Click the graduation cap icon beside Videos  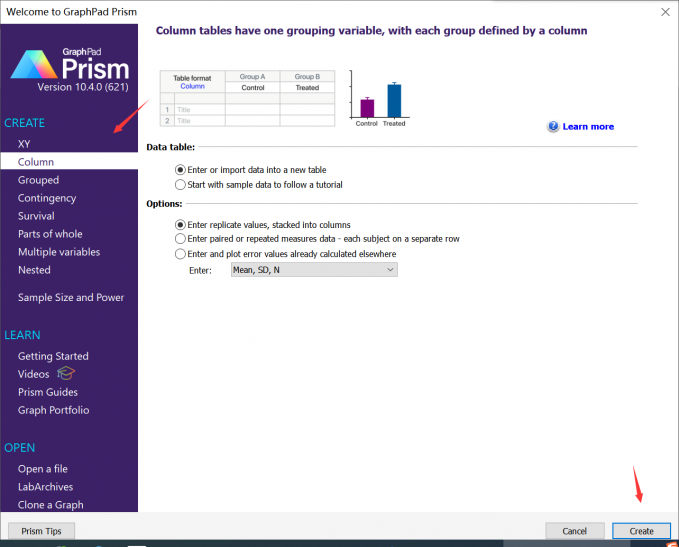[66, 373]
